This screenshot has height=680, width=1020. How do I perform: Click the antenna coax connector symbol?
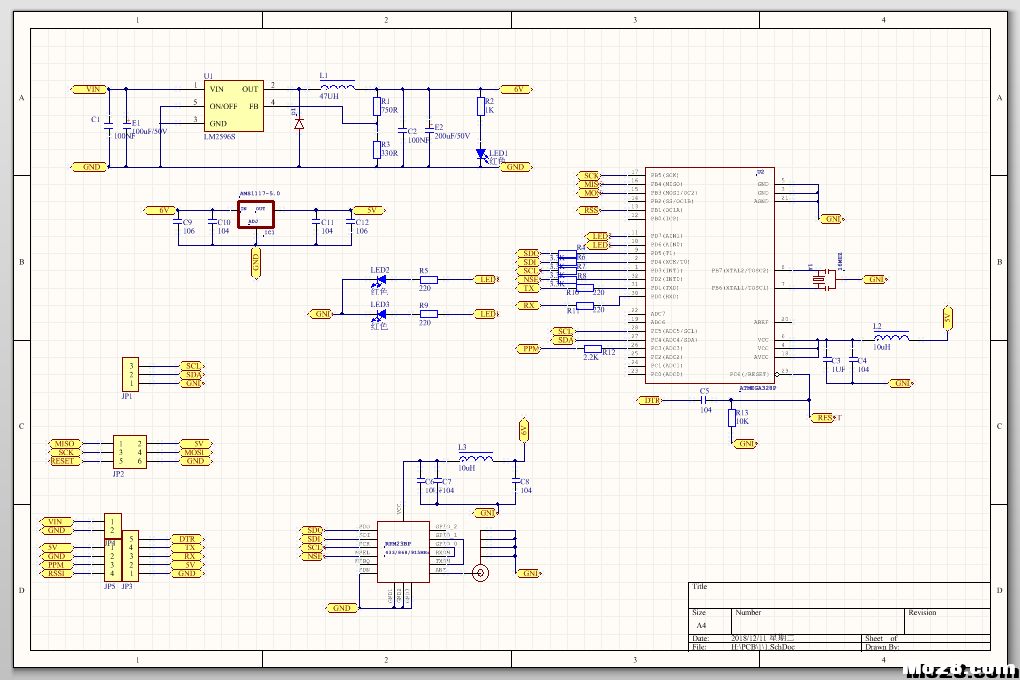480,573
